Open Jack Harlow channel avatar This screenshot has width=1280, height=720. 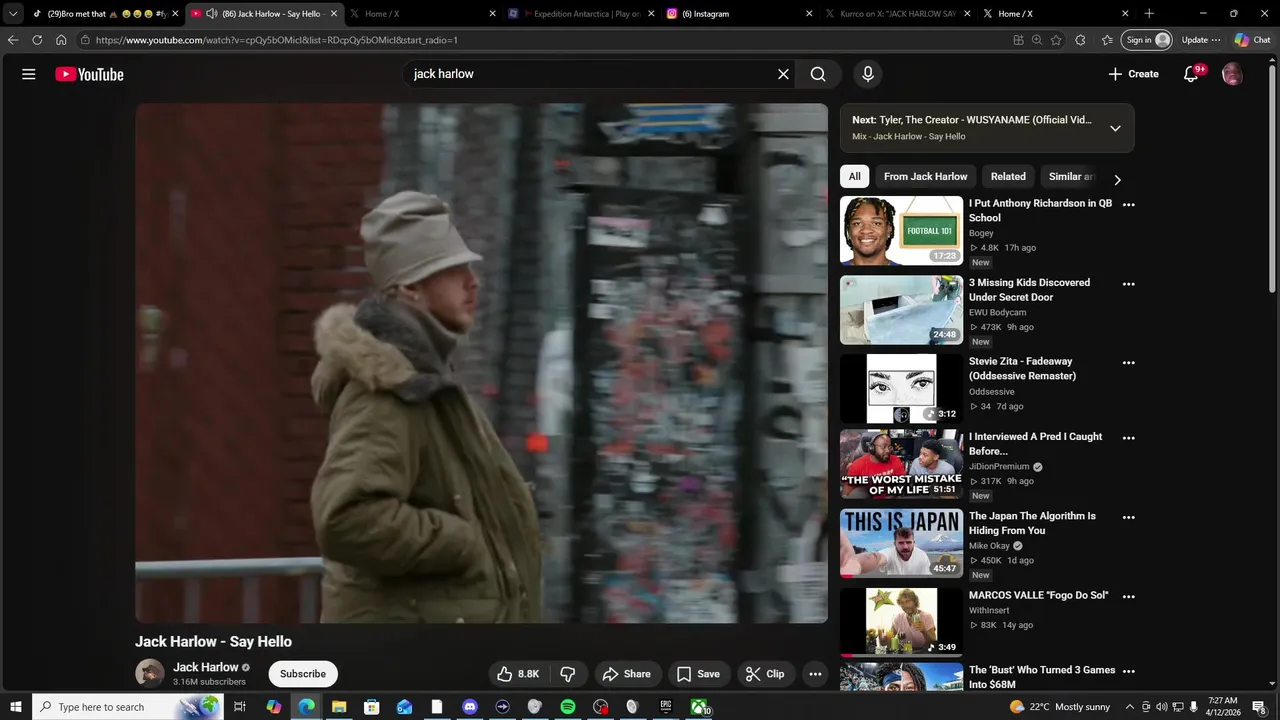coord(150,674)
